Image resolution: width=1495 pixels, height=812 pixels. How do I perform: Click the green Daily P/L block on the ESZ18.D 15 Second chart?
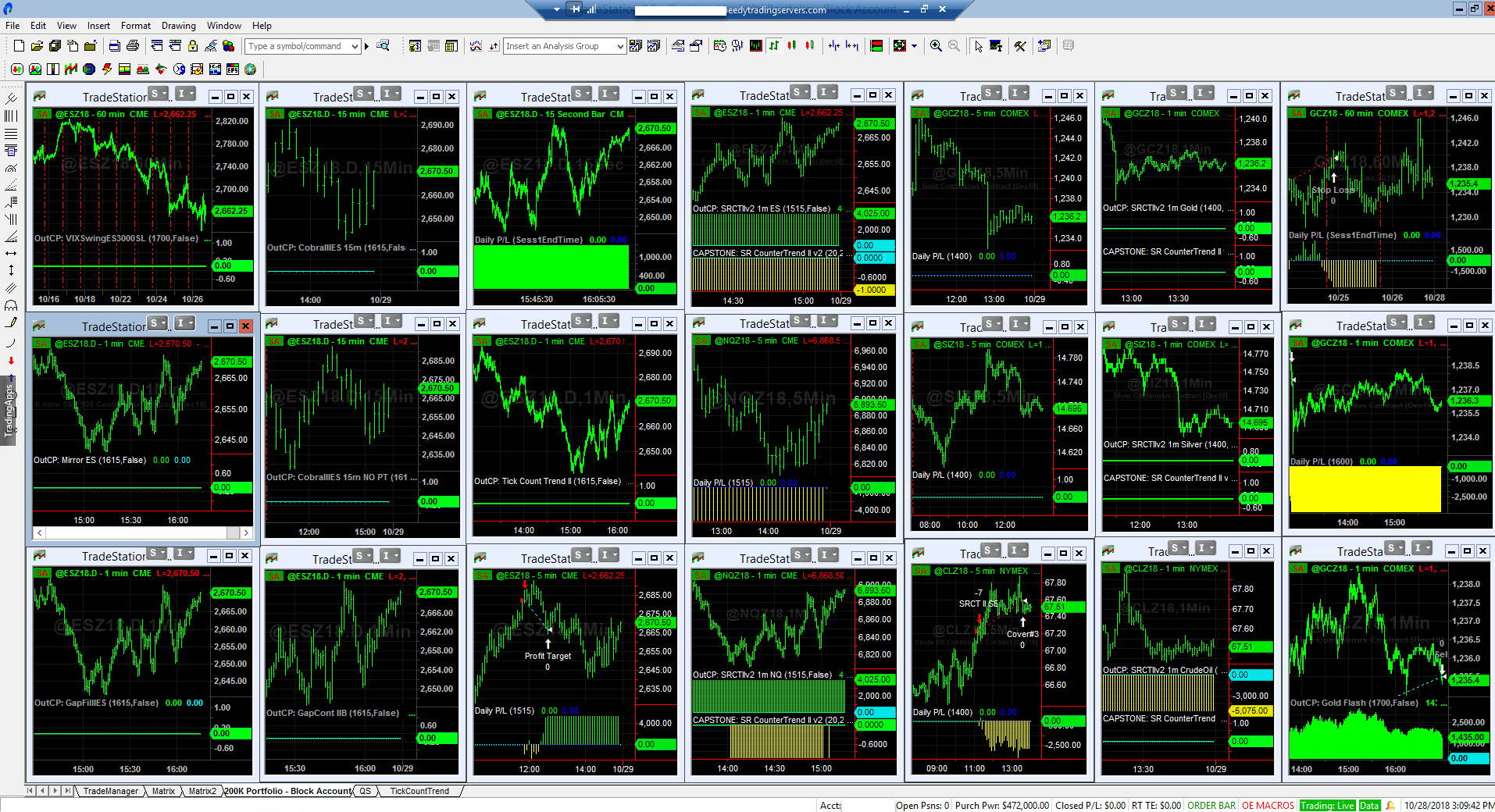(x=551, y=267)
